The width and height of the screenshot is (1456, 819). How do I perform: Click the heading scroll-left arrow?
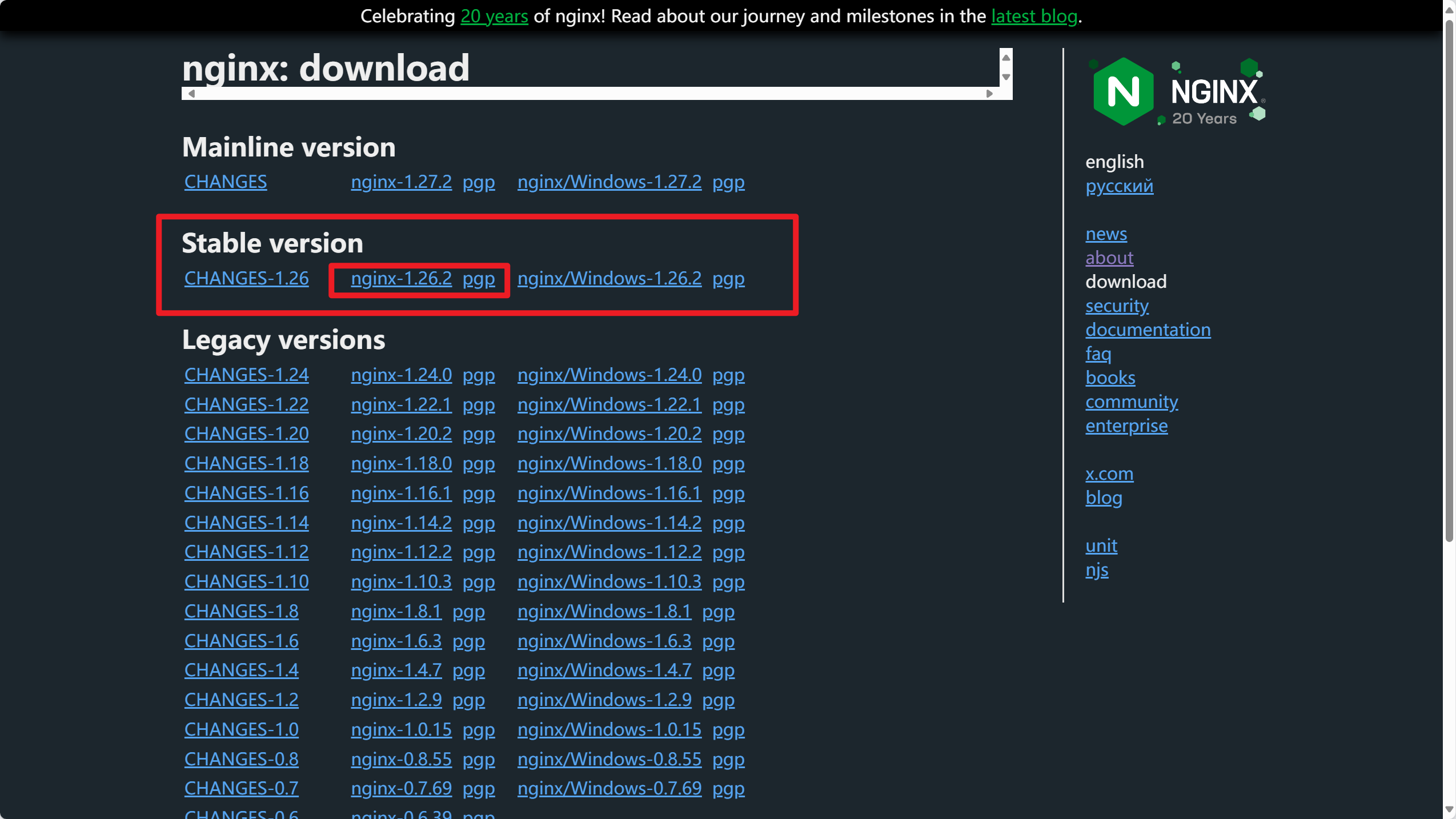point(192,94)
